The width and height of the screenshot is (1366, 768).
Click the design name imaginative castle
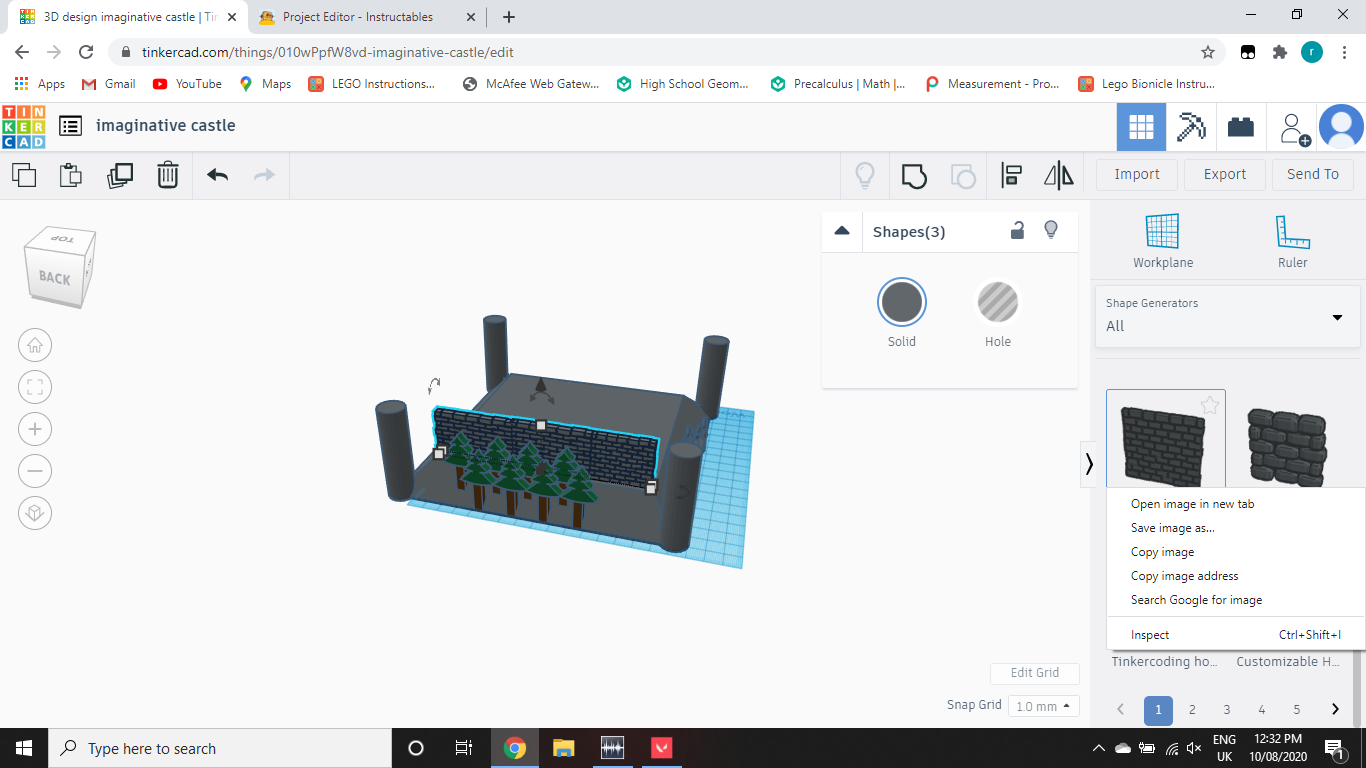pos(166,126)
